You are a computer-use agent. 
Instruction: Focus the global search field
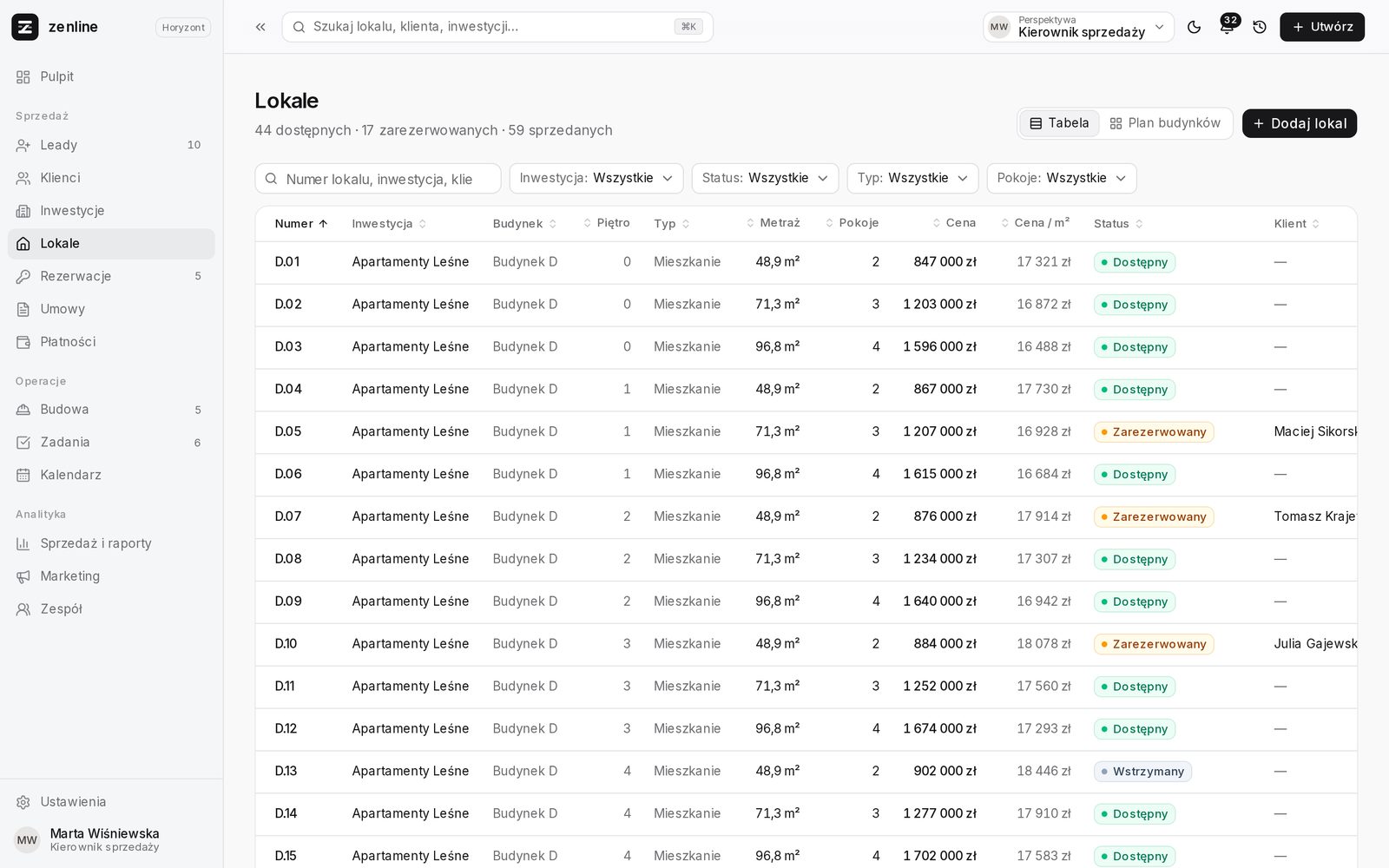[497, 27]
